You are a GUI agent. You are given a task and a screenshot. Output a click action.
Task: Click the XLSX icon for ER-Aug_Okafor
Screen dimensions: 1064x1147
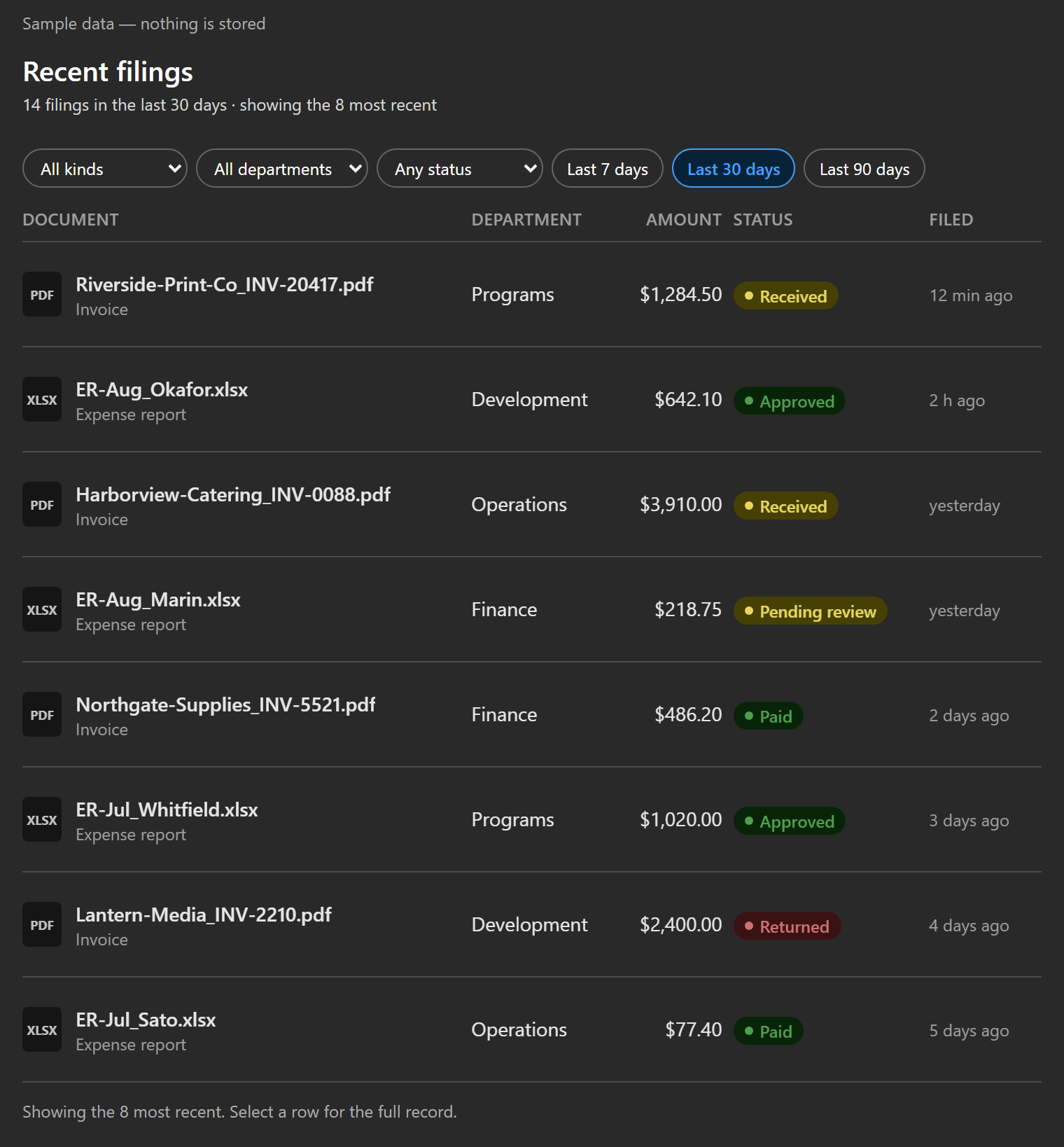(42, 400)
